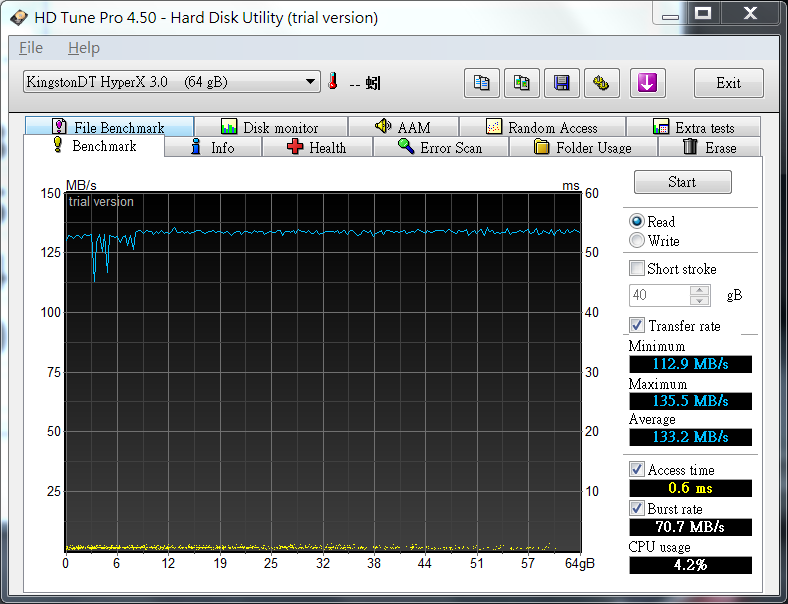Viewport: 788px width, 604px height.
Task: Click the purple download arrow icon
Action: coord(648,83)
